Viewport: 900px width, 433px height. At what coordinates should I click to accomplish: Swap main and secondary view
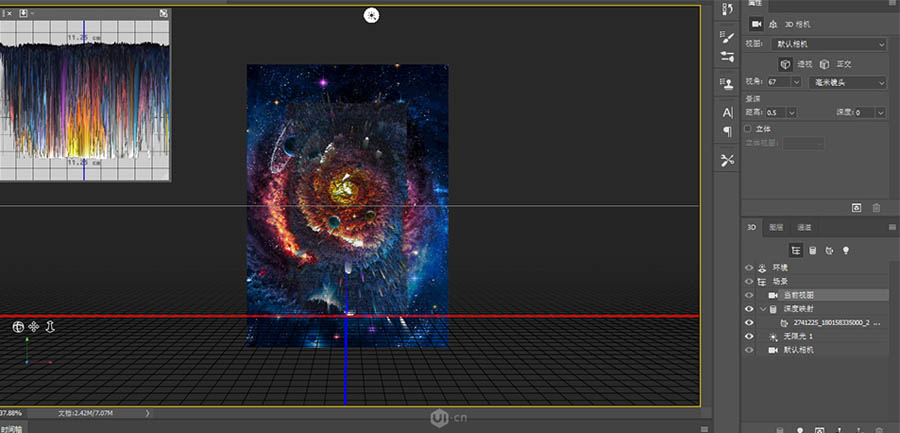[164, 13]
